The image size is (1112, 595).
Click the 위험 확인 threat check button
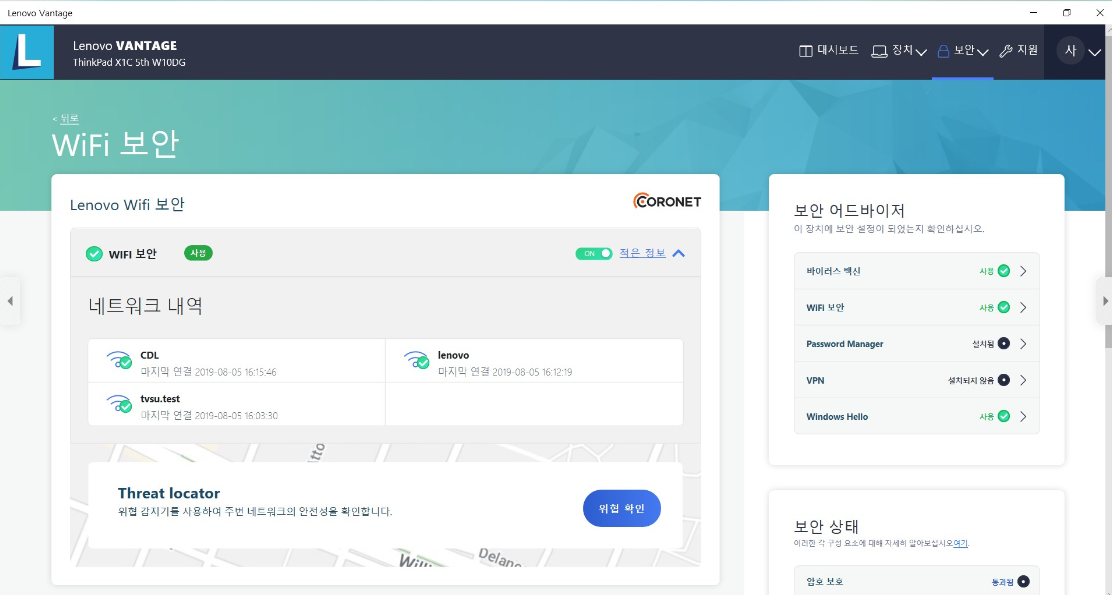coord(622,508)
